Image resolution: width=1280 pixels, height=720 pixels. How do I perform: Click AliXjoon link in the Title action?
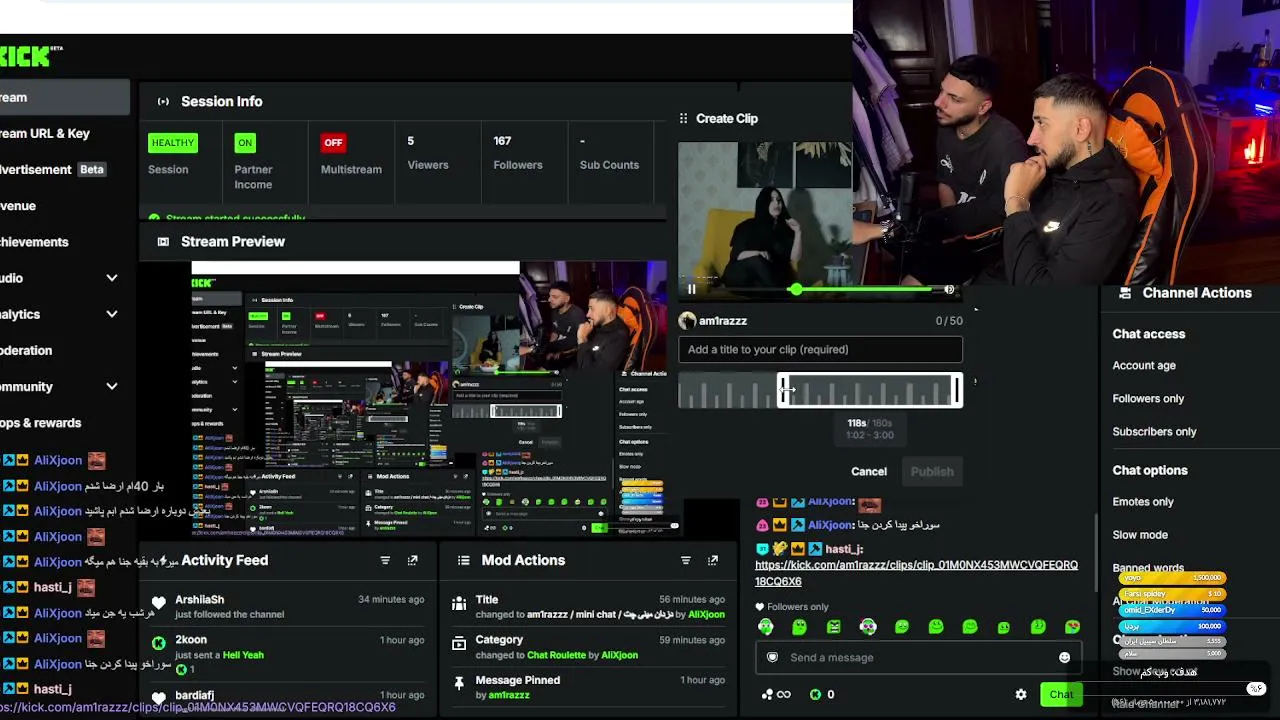point(706,614)
